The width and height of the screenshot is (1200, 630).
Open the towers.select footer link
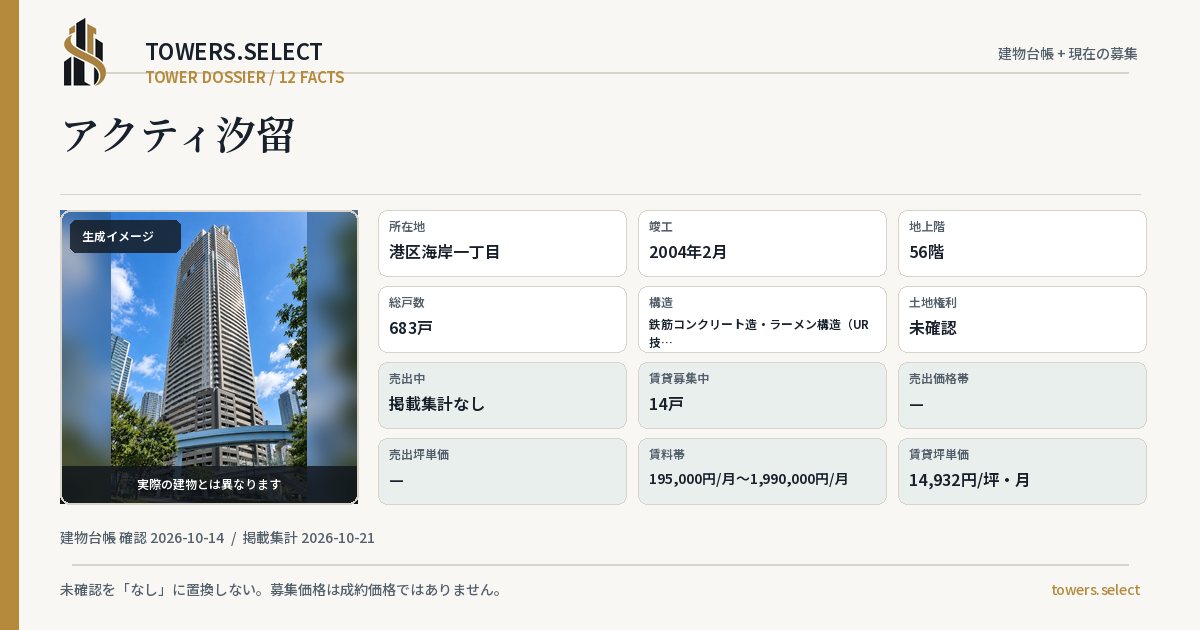click(x=1095, y=590)
